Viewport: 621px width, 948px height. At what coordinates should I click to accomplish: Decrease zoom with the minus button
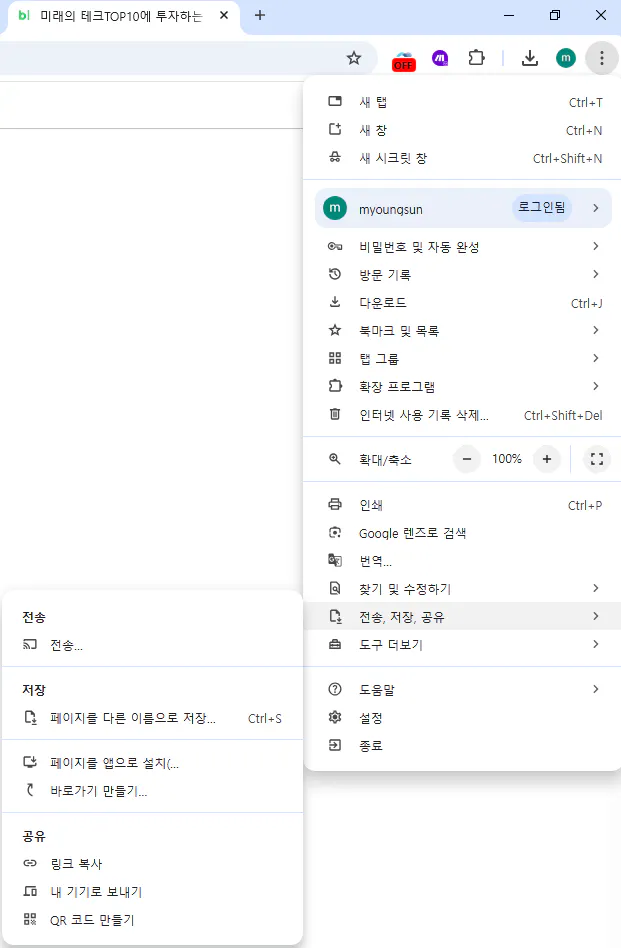(x=467, y=459)
